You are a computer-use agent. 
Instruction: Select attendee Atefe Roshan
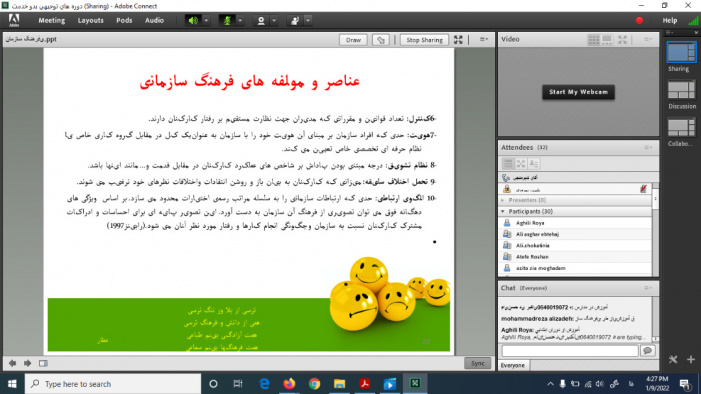pyautogui.click(x=575, y=257)
